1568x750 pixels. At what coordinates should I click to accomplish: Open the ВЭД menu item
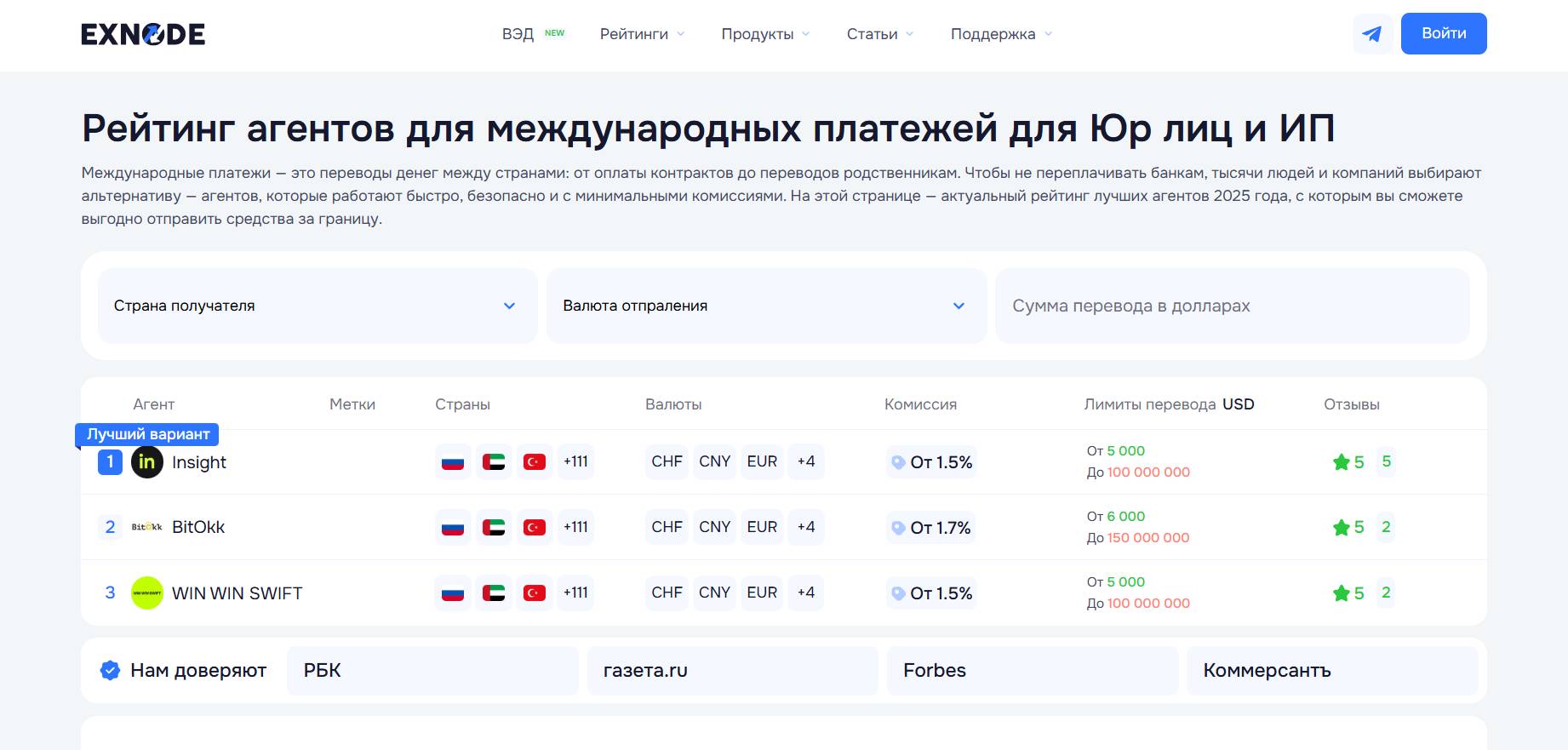pyautogui.click(x=518, y=34)
